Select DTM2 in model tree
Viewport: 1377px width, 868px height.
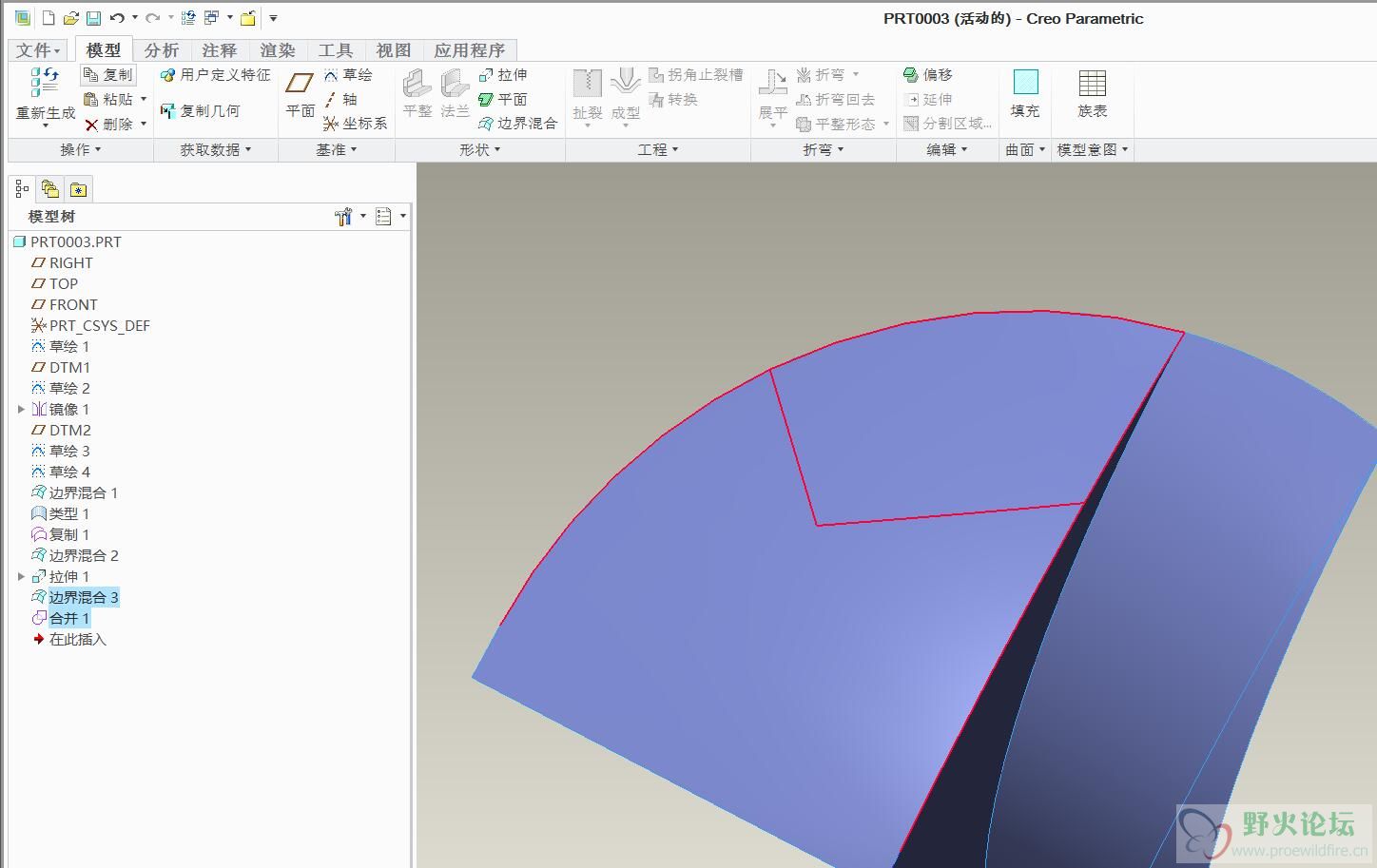pyautogui.click(x=62, y=430)
